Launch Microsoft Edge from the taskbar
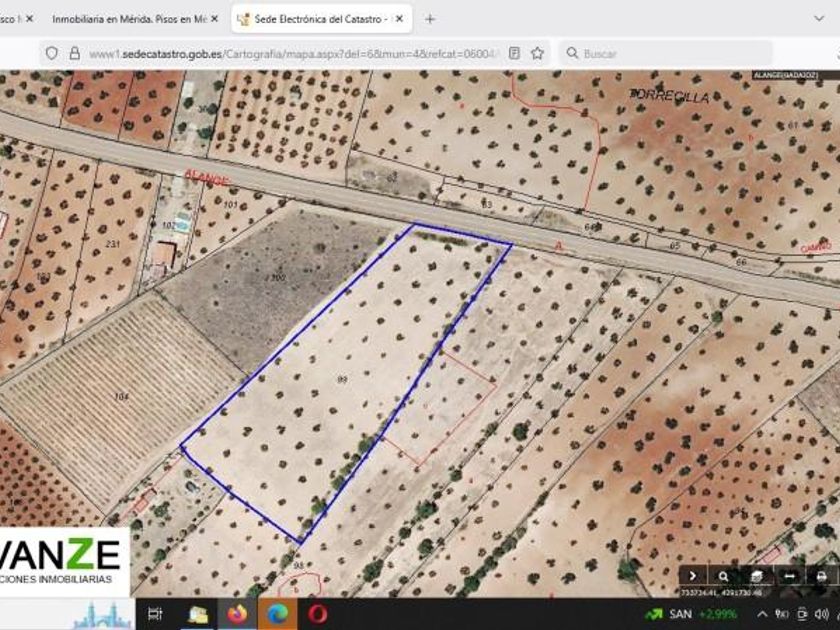840x630 pixels. pyautogui.click(x=277, y=614)
